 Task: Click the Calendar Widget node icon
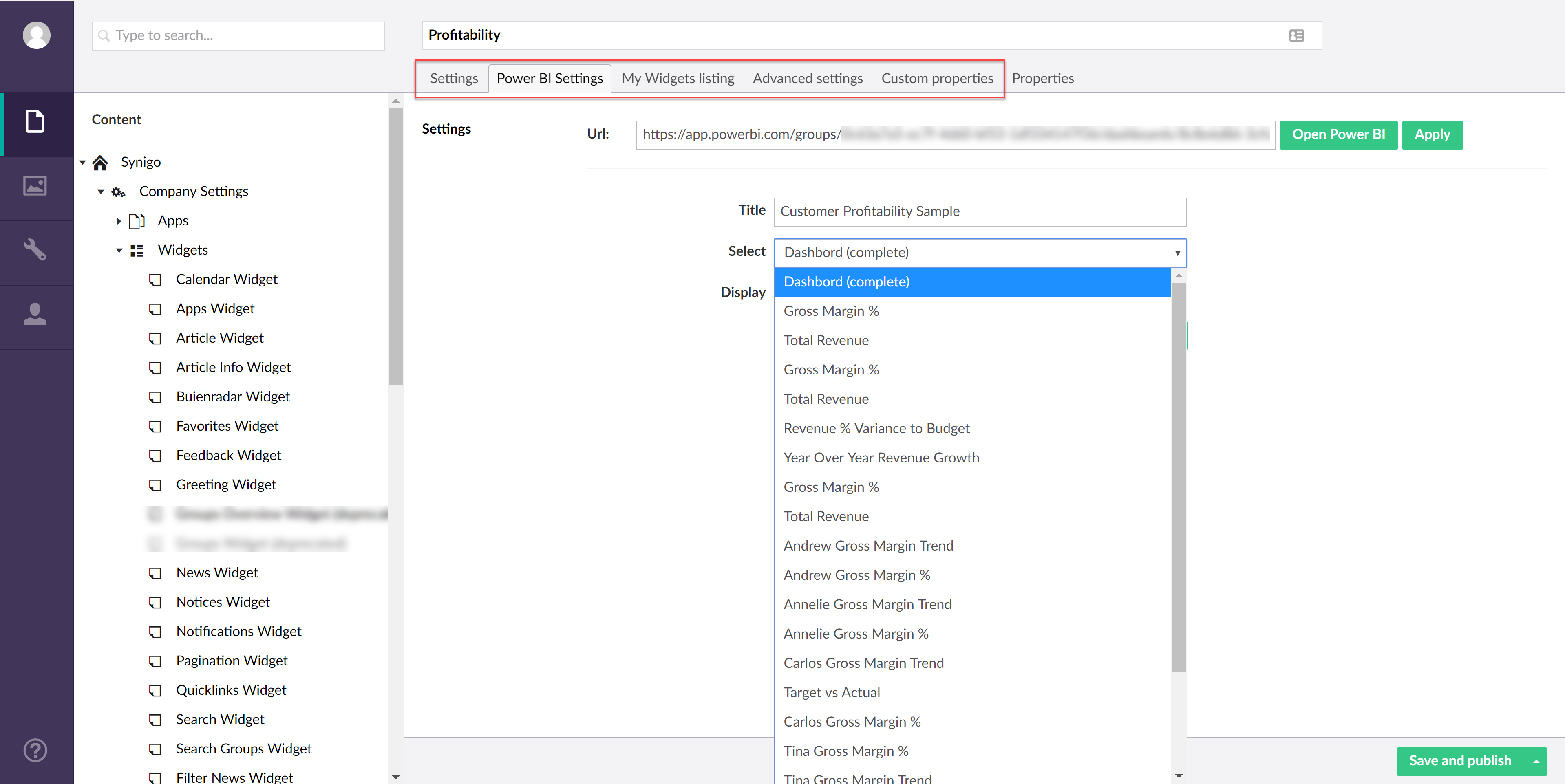coord(156,280)
